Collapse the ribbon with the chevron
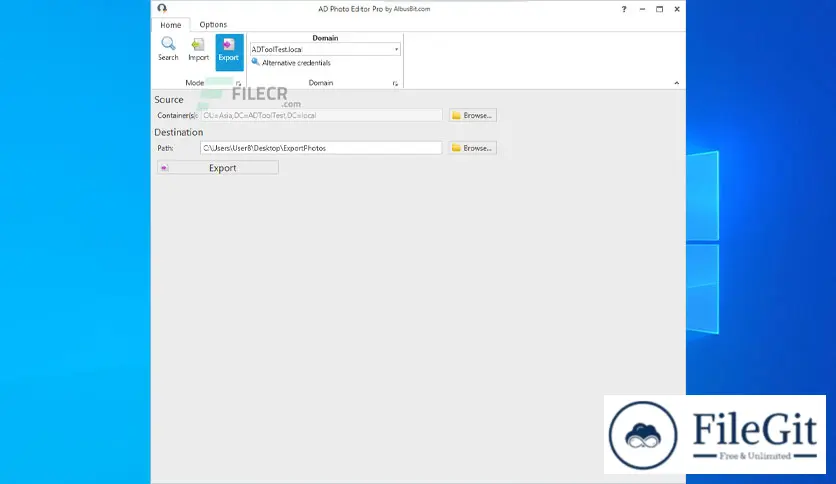The image size is (836, 484). point(677,83)
